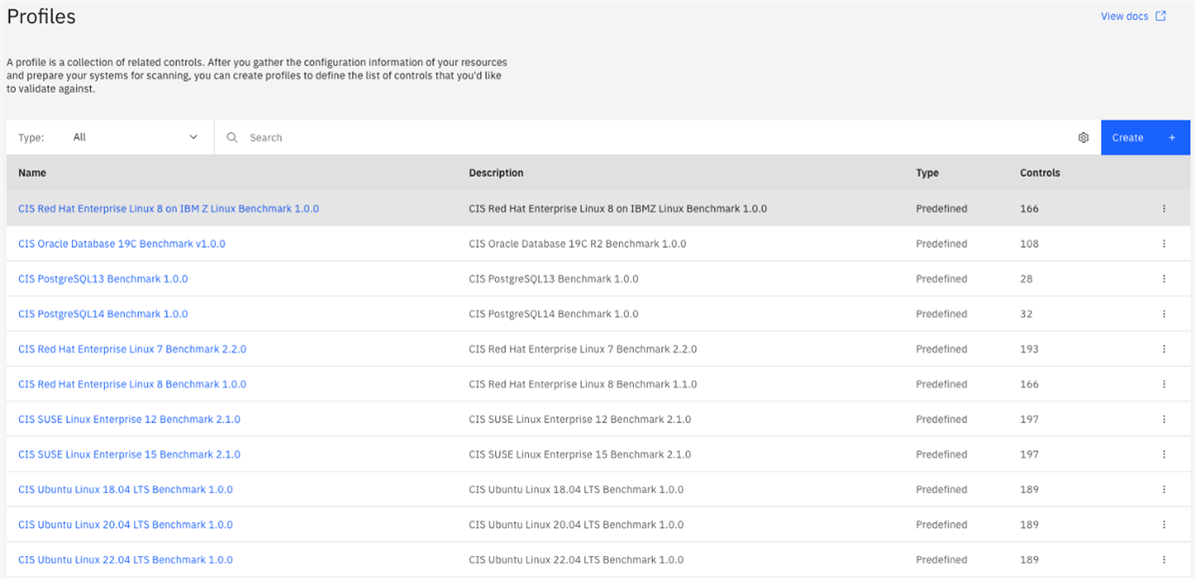Open the Type filter dropdown

[130, 137]
